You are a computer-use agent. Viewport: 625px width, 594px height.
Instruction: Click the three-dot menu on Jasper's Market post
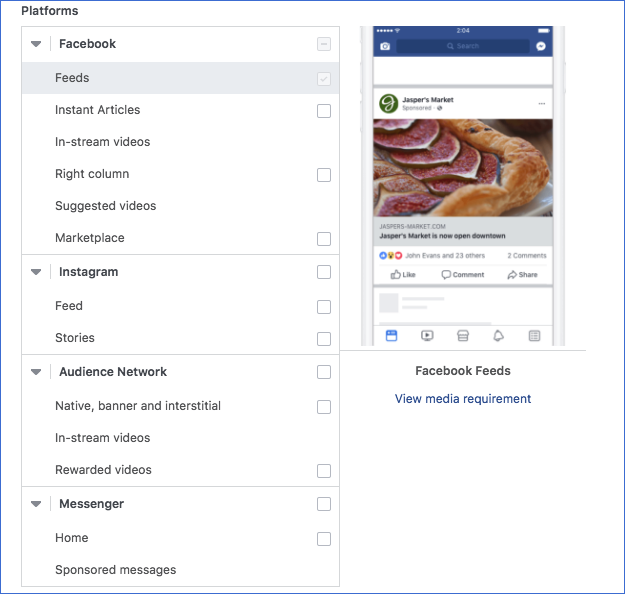pos(542,103)
